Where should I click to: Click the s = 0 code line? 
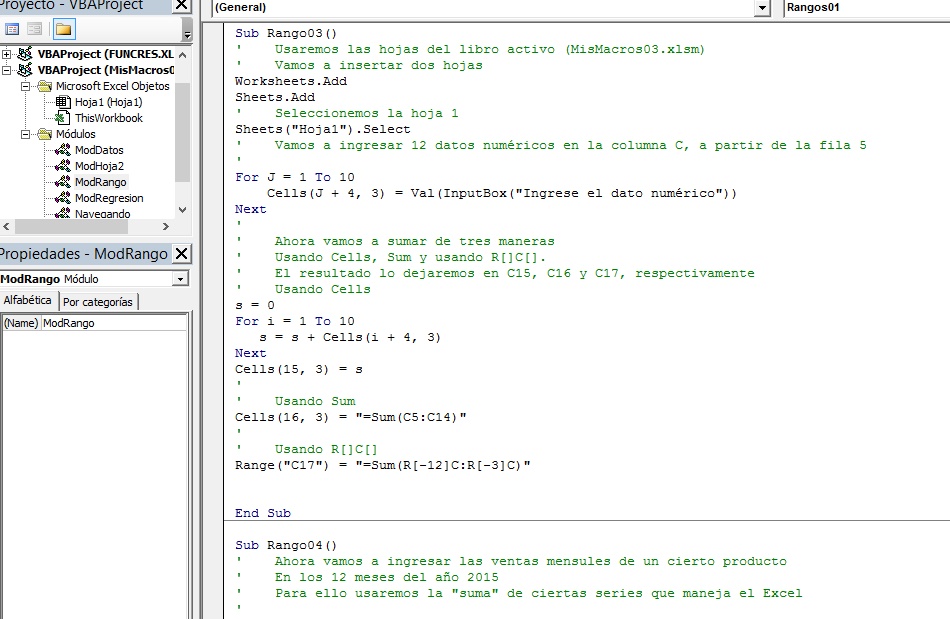[254, 305]
